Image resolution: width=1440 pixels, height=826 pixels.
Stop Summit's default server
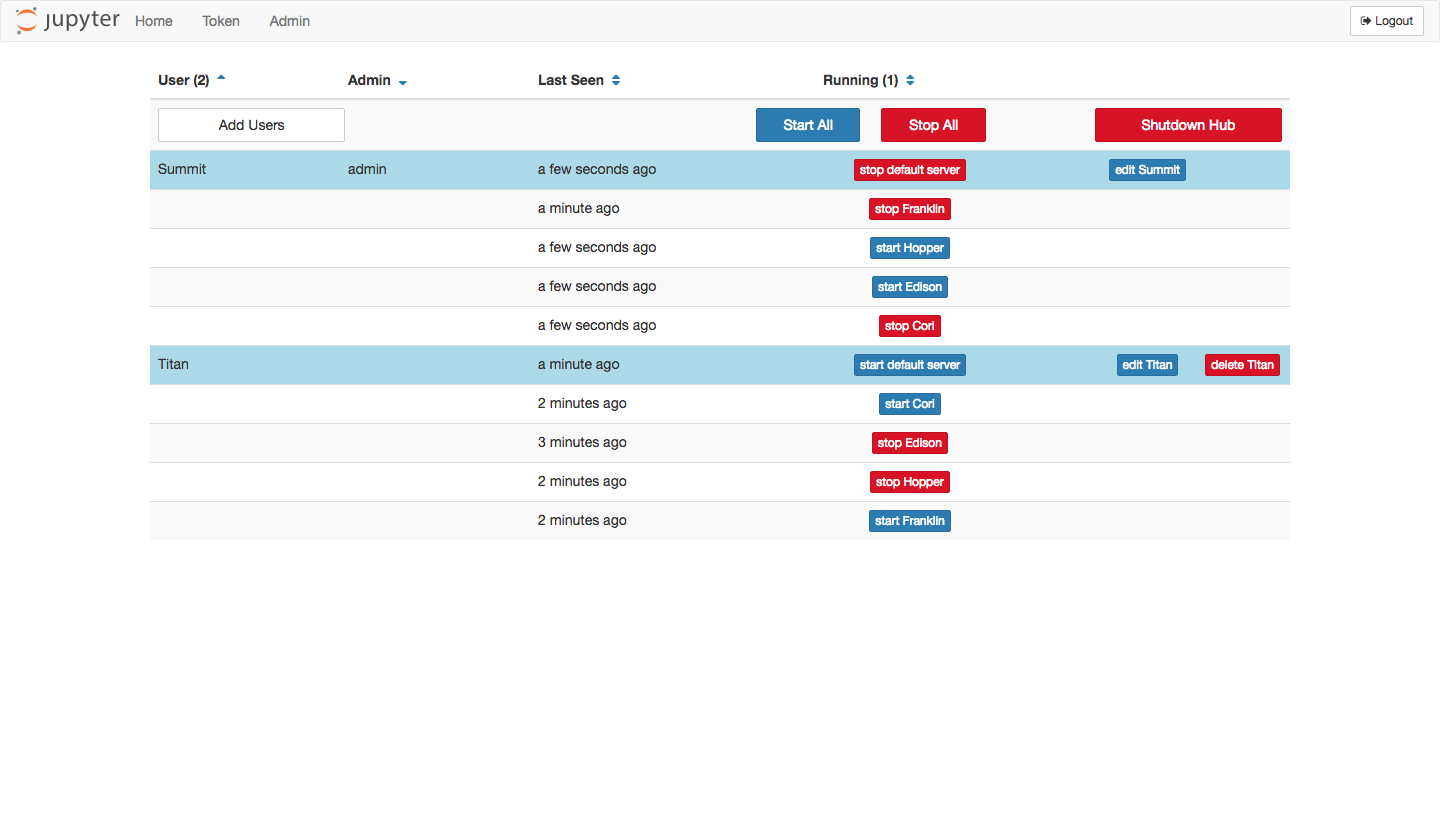[x=909, y=169]
